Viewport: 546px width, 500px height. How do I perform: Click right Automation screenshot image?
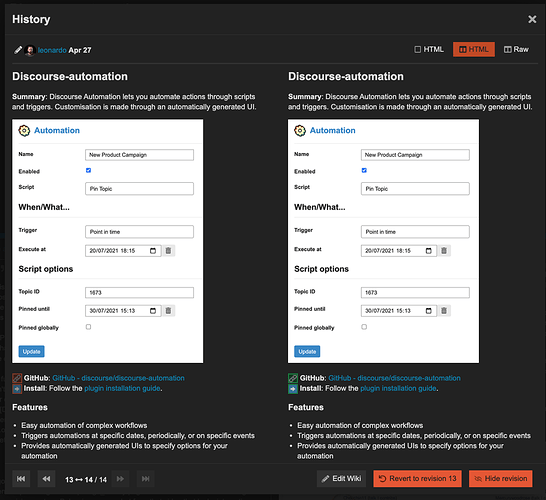(x=383, y=241)
